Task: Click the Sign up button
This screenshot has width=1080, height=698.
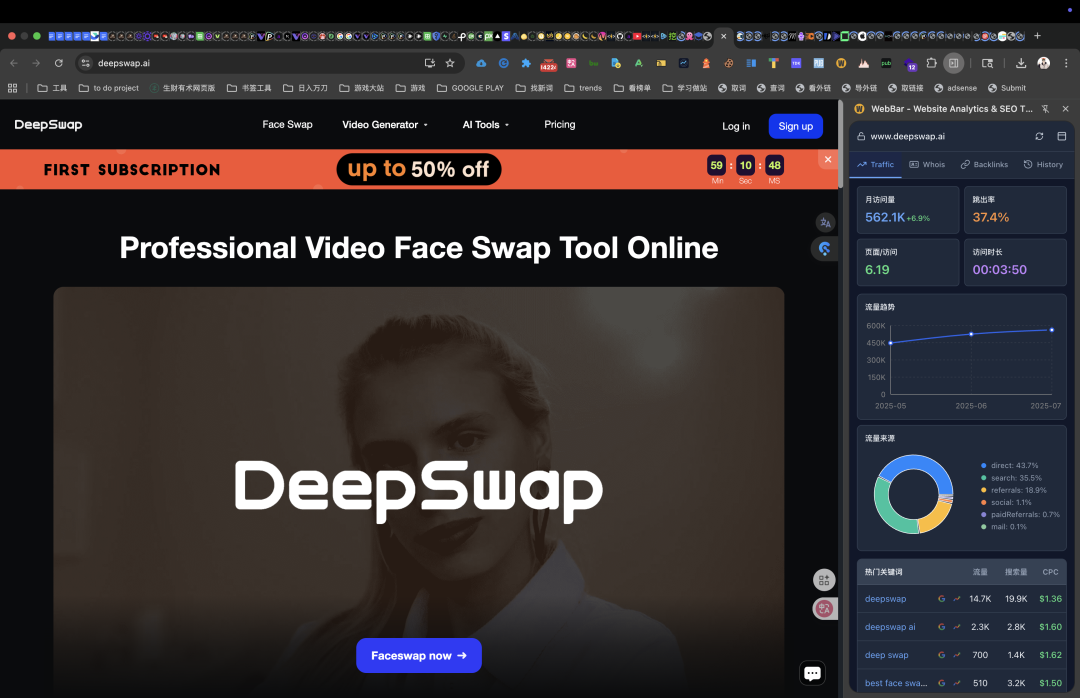Action: click(x=796, y=126)
